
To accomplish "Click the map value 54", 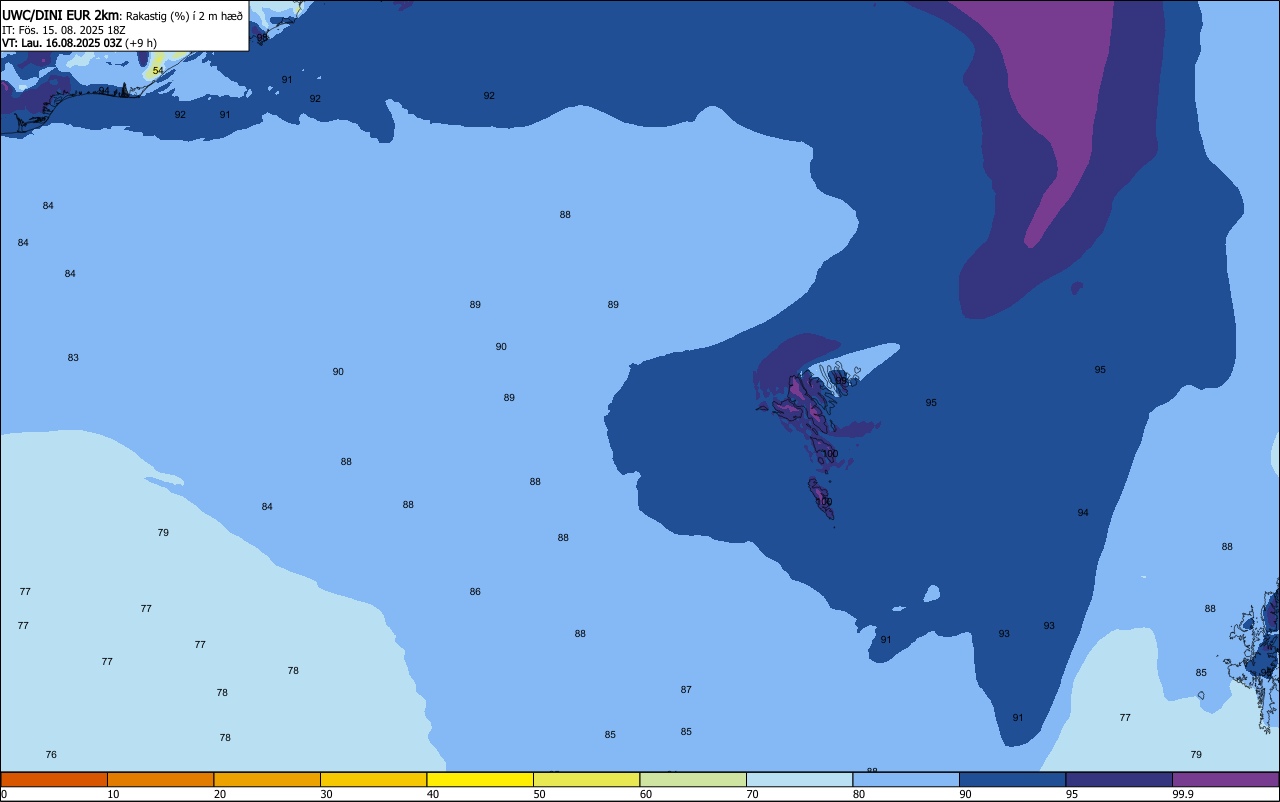I will (158, 71).
